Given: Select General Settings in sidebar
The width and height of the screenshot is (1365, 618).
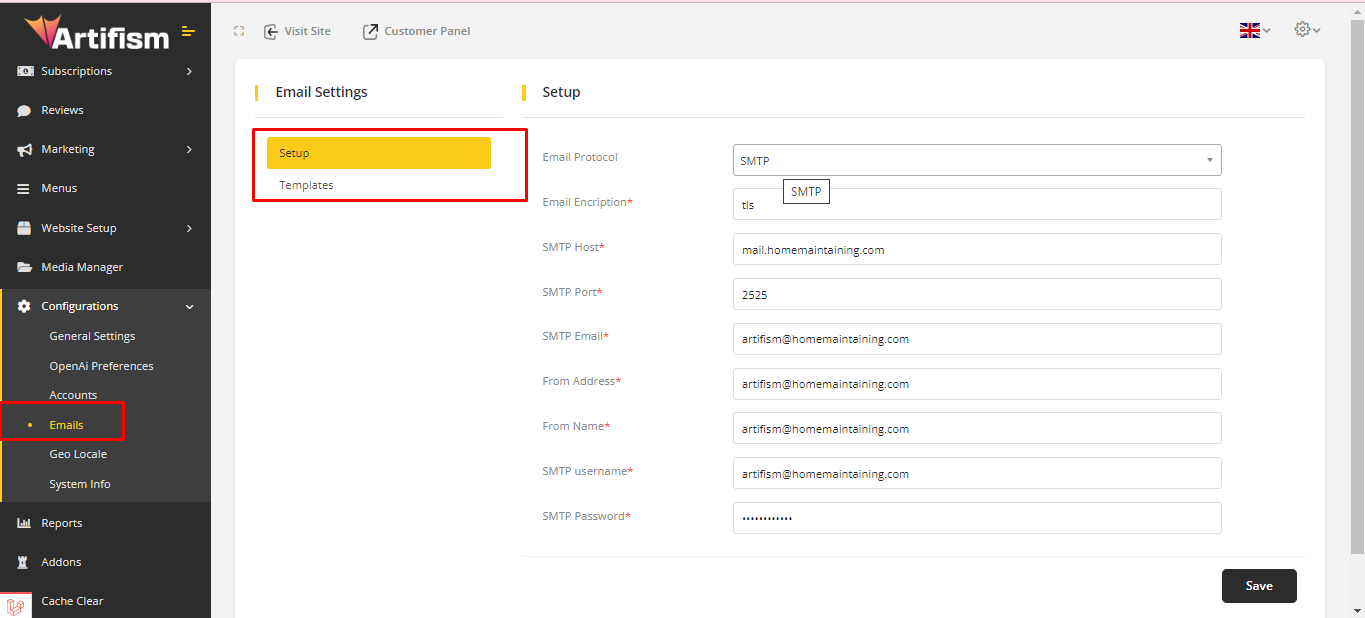Looking at the screenshot, I should click(x=92, y=336).
